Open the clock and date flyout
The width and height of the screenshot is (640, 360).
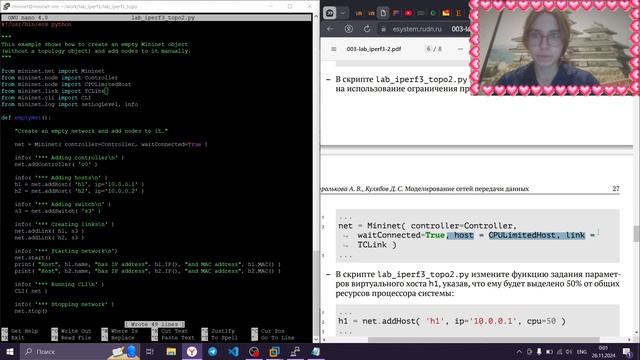603,351
